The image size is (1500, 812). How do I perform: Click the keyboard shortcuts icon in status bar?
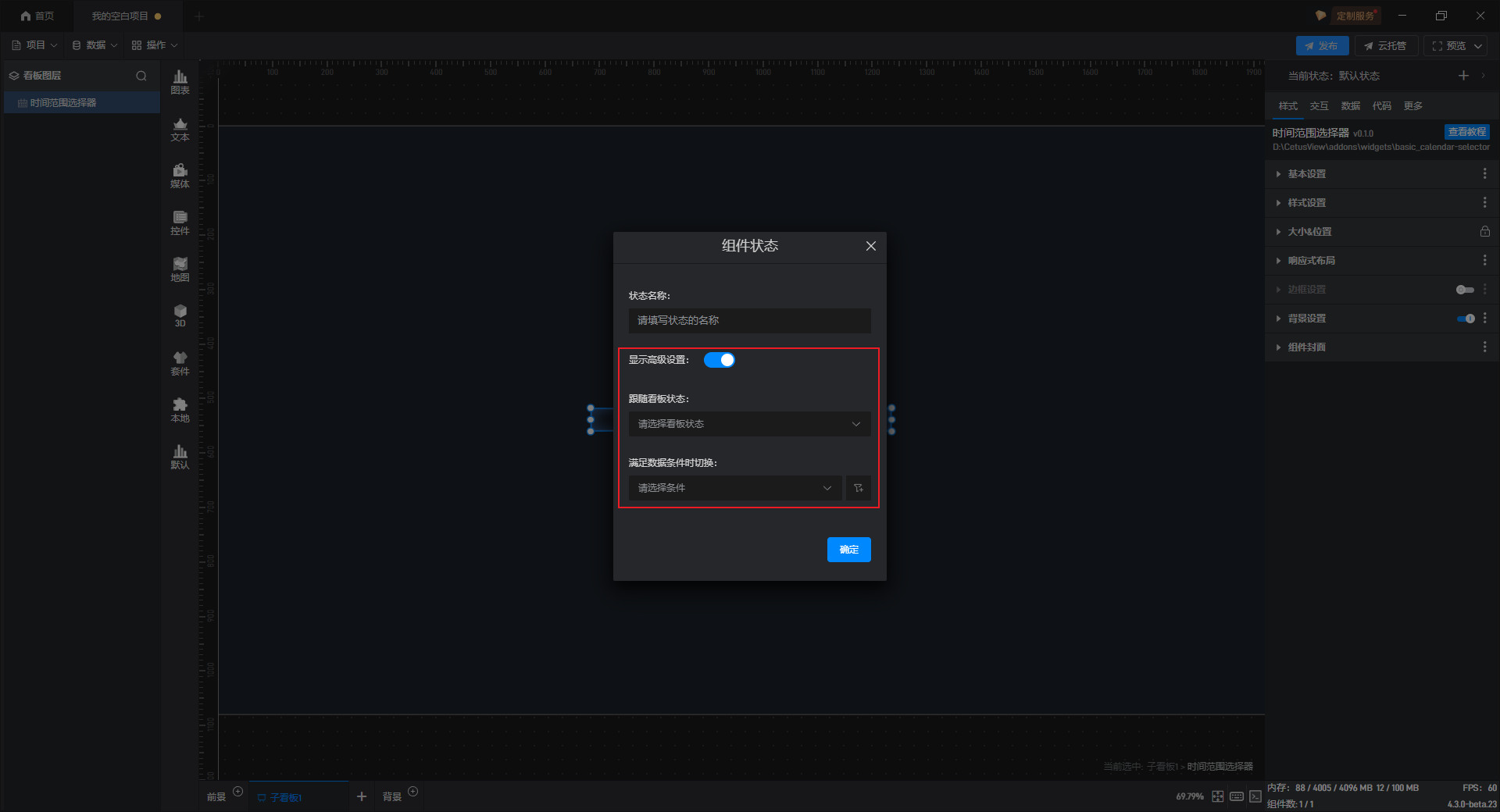click(x=1237, y=796)
